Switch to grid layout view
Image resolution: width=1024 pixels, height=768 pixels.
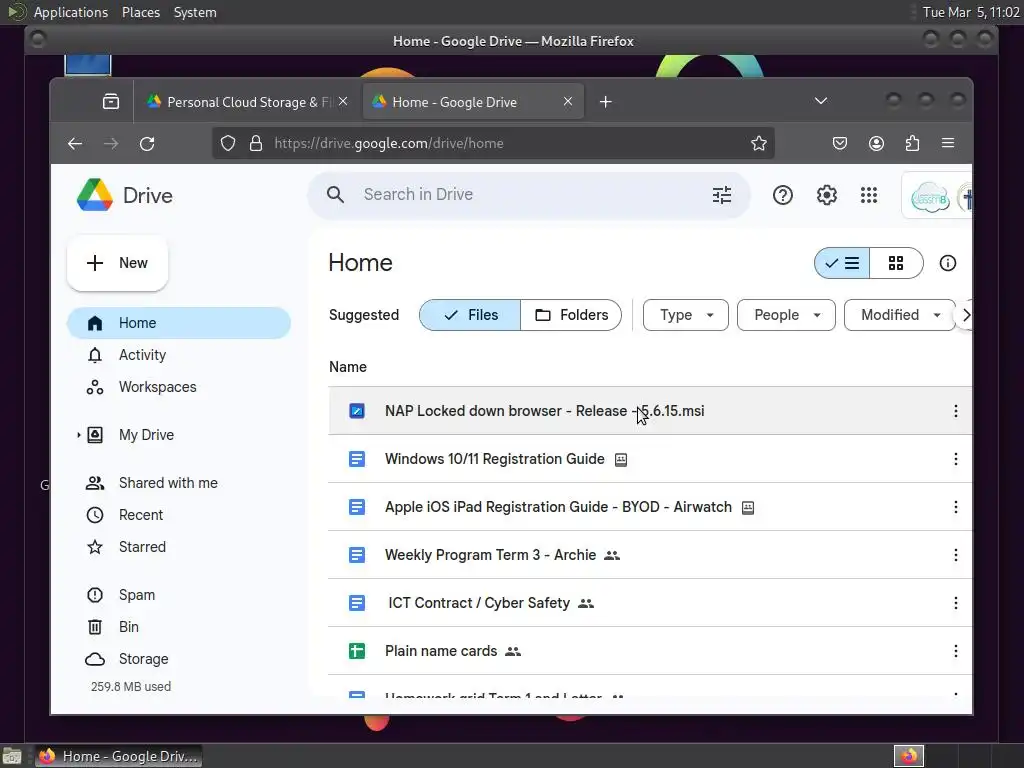(896, 263)
